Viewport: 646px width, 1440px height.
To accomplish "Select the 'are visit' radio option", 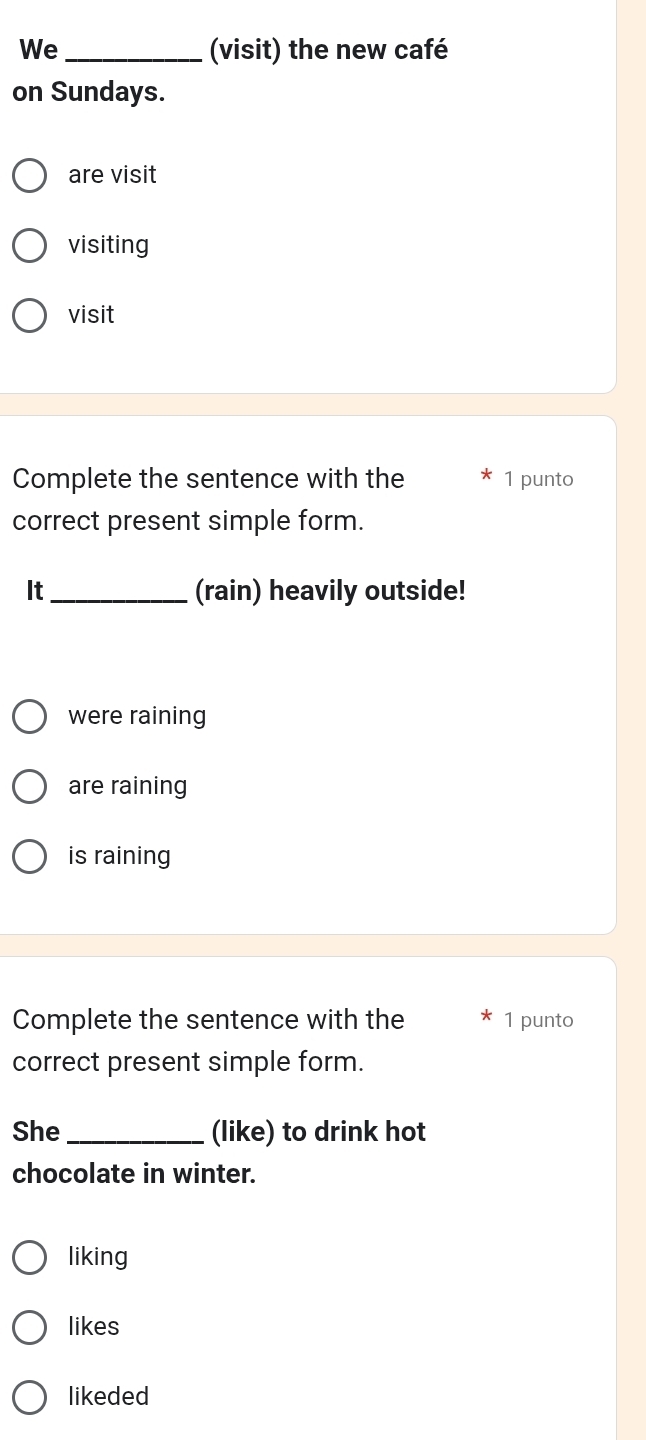I will click(30, 175).
